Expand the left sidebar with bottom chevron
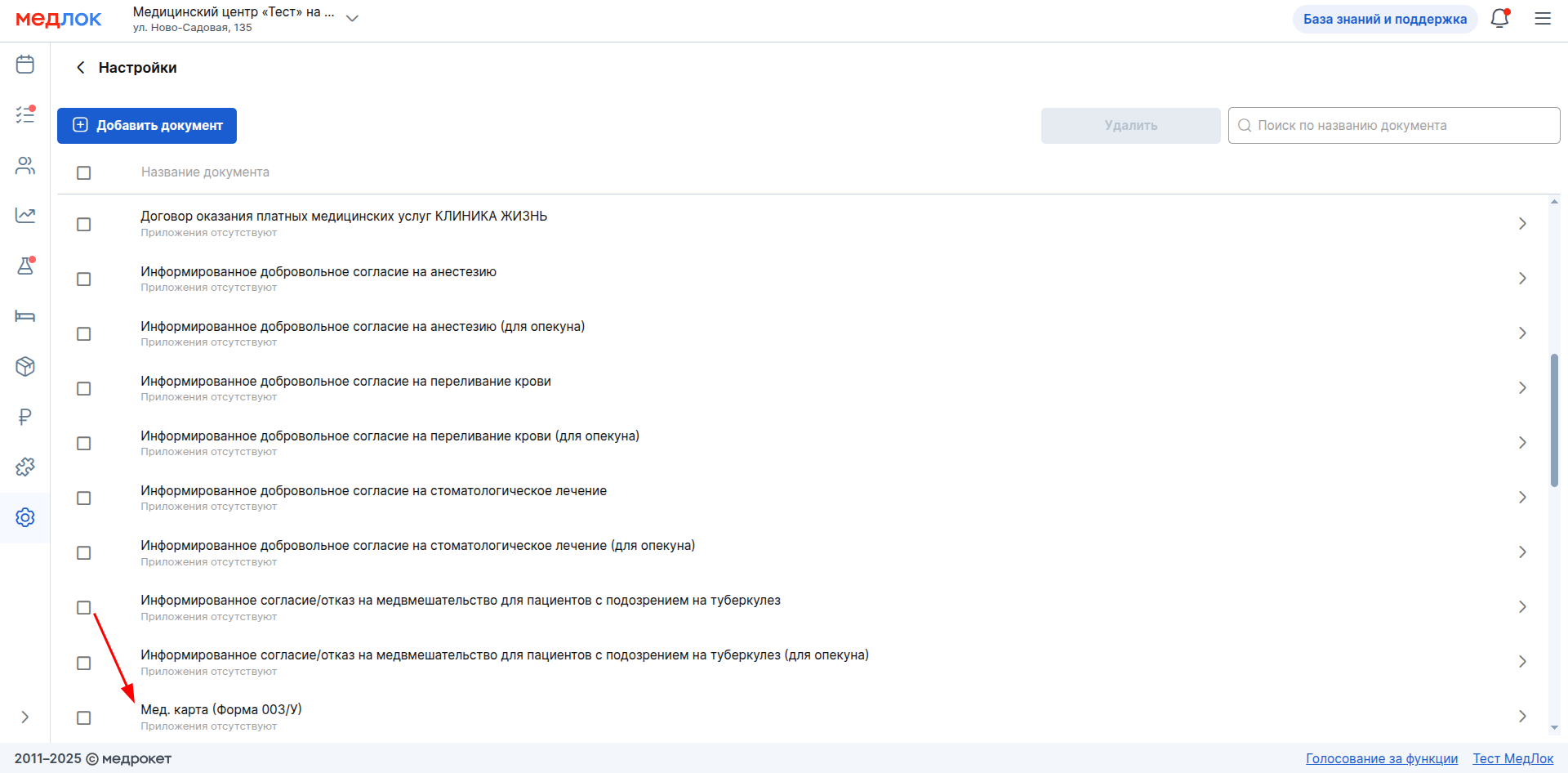The height and width of the screenshot is (773, 1568). pyautogui.click(x=25, y=717)
